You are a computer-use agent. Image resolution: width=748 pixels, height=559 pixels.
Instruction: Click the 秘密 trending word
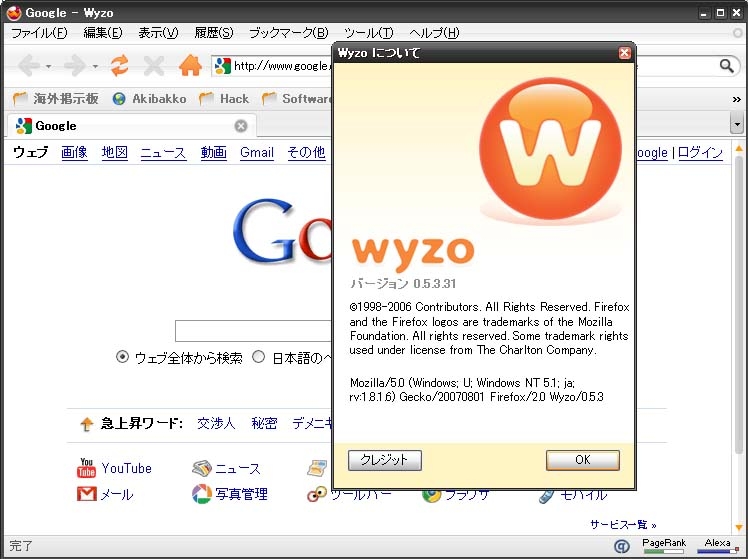coord(264,423)
